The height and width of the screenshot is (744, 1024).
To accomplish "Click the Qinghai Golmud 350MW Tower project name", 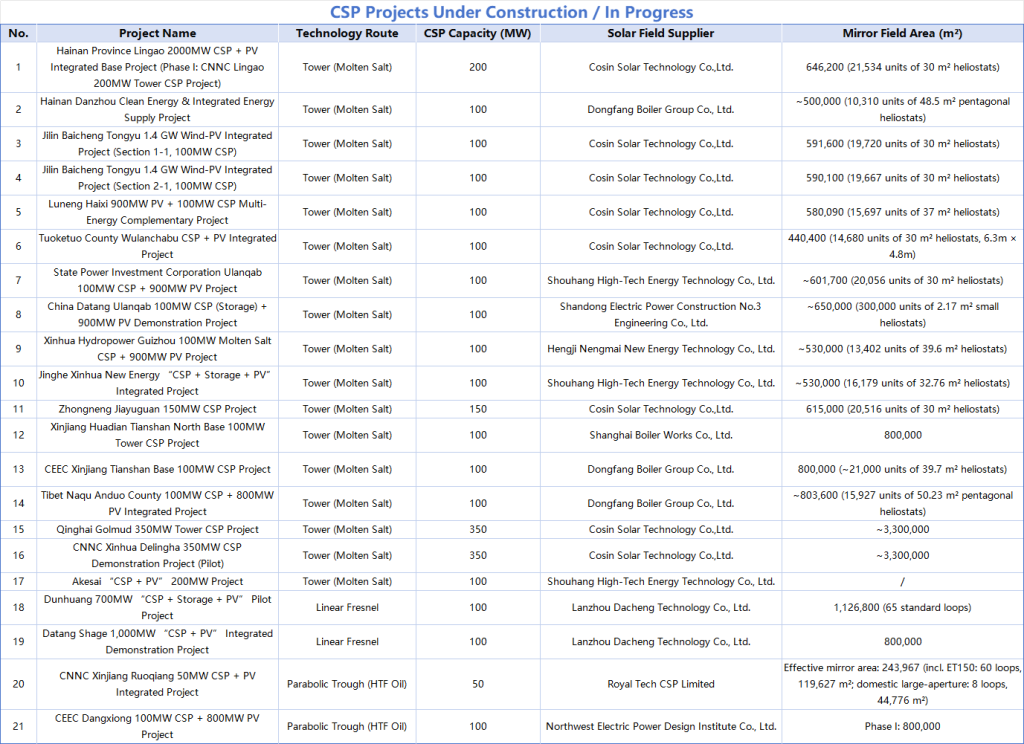I will click(x=157, y=529).
